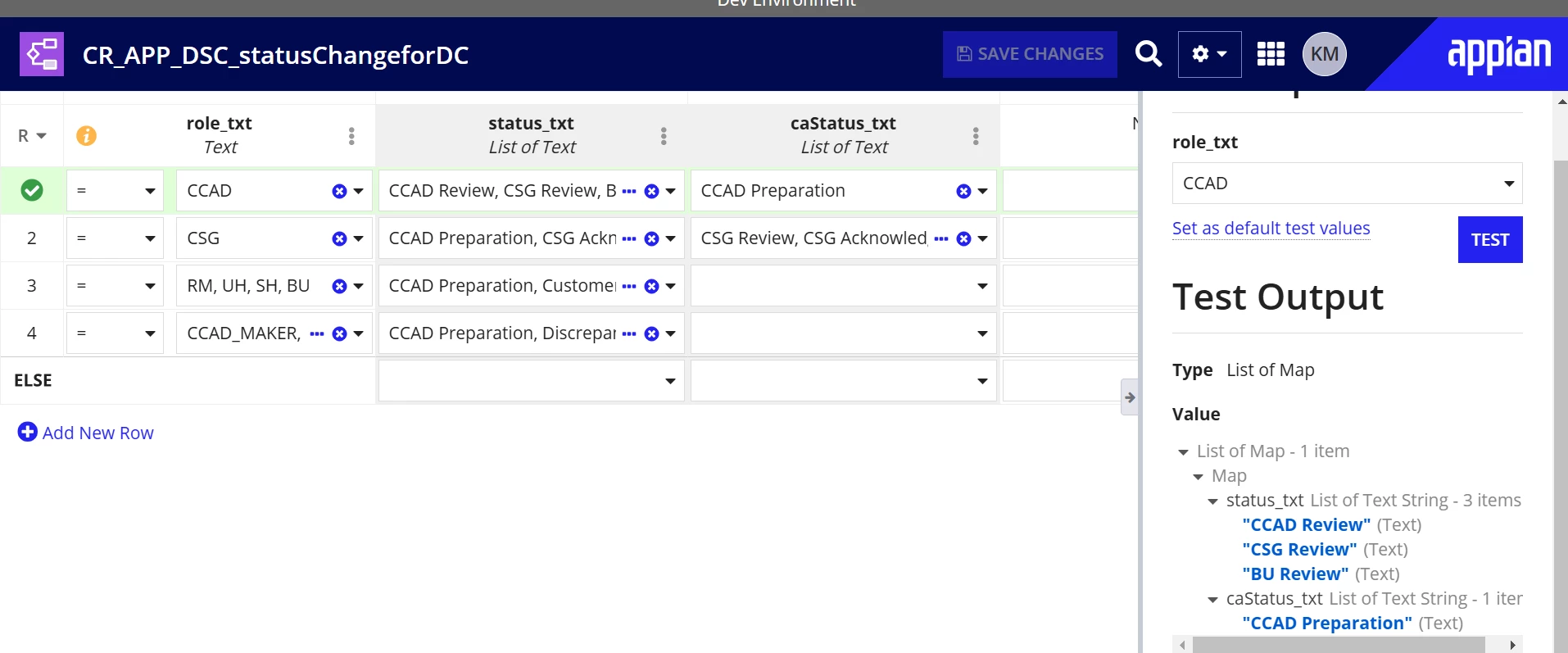Screen dimensions: 1568x653
Task: Collapse the Map tree node
Action: click(x=1198, y=477)
